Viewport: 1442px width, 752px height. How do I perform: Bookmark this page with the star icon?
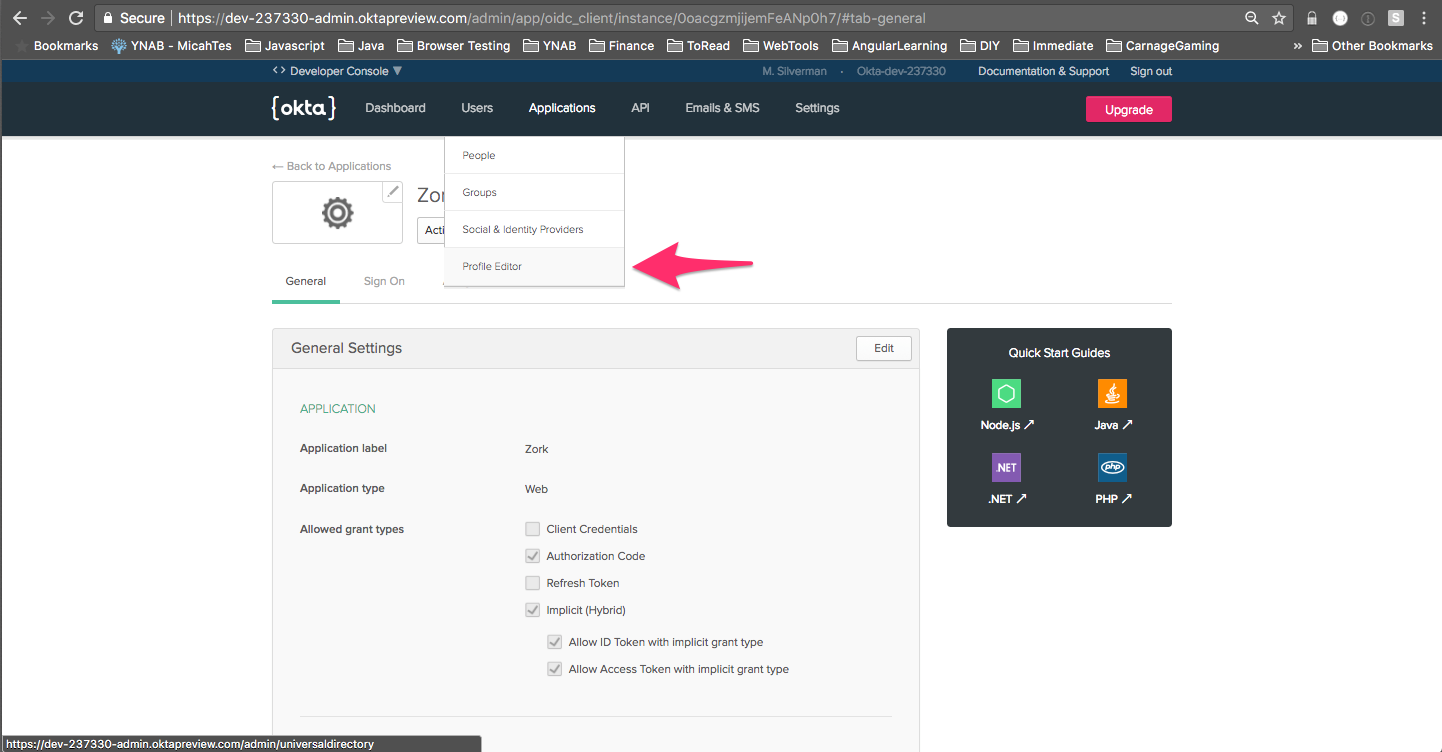pyautogui.click(x=1279, y=18)
